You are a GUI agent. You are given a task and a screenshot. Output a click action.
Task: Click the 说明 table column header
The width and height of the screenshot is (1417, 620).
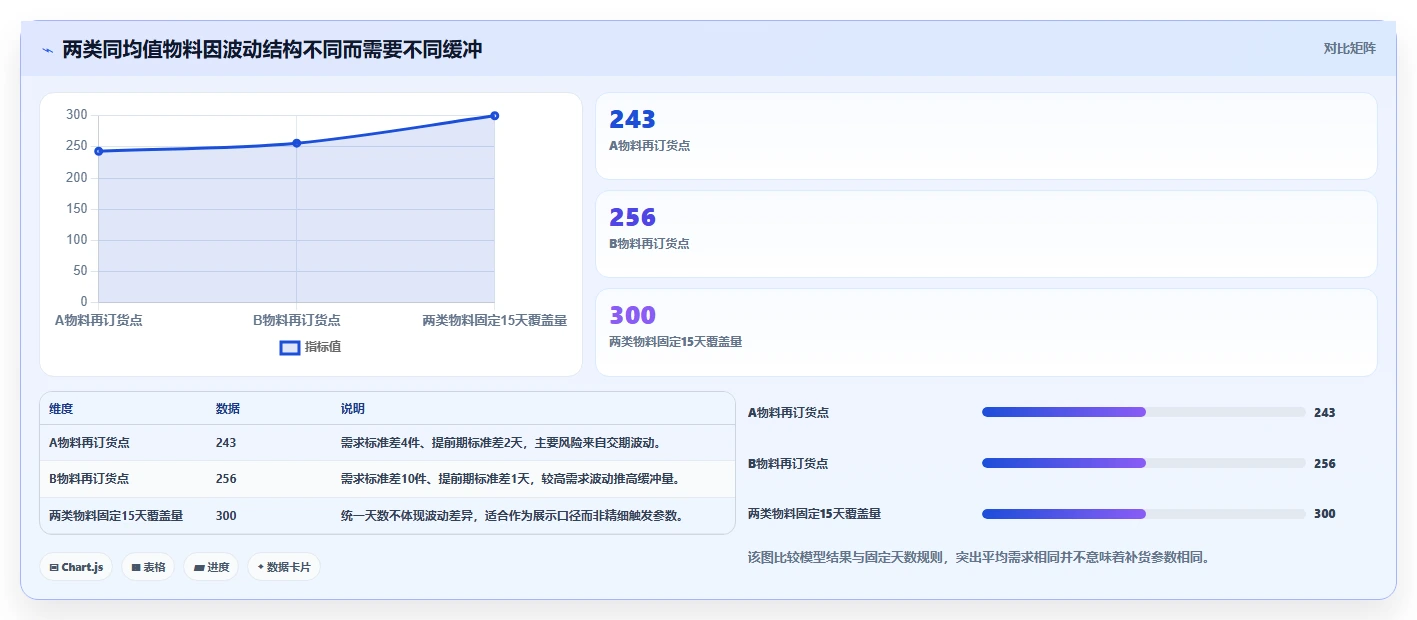353,409
